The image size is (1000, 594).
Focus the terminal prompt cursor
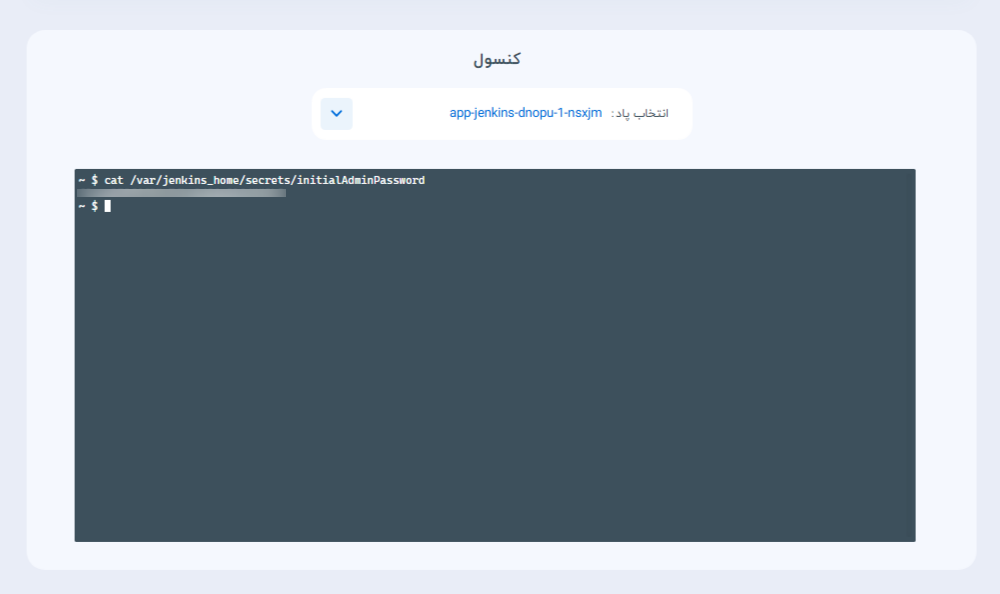pos(108,205)
